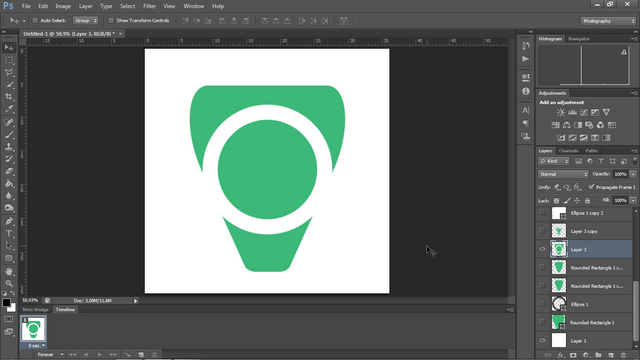The height and width of the screenshot is (360, 640).
Task: Select timeline frame 1 thumbnail
Action: pos(33,329)
